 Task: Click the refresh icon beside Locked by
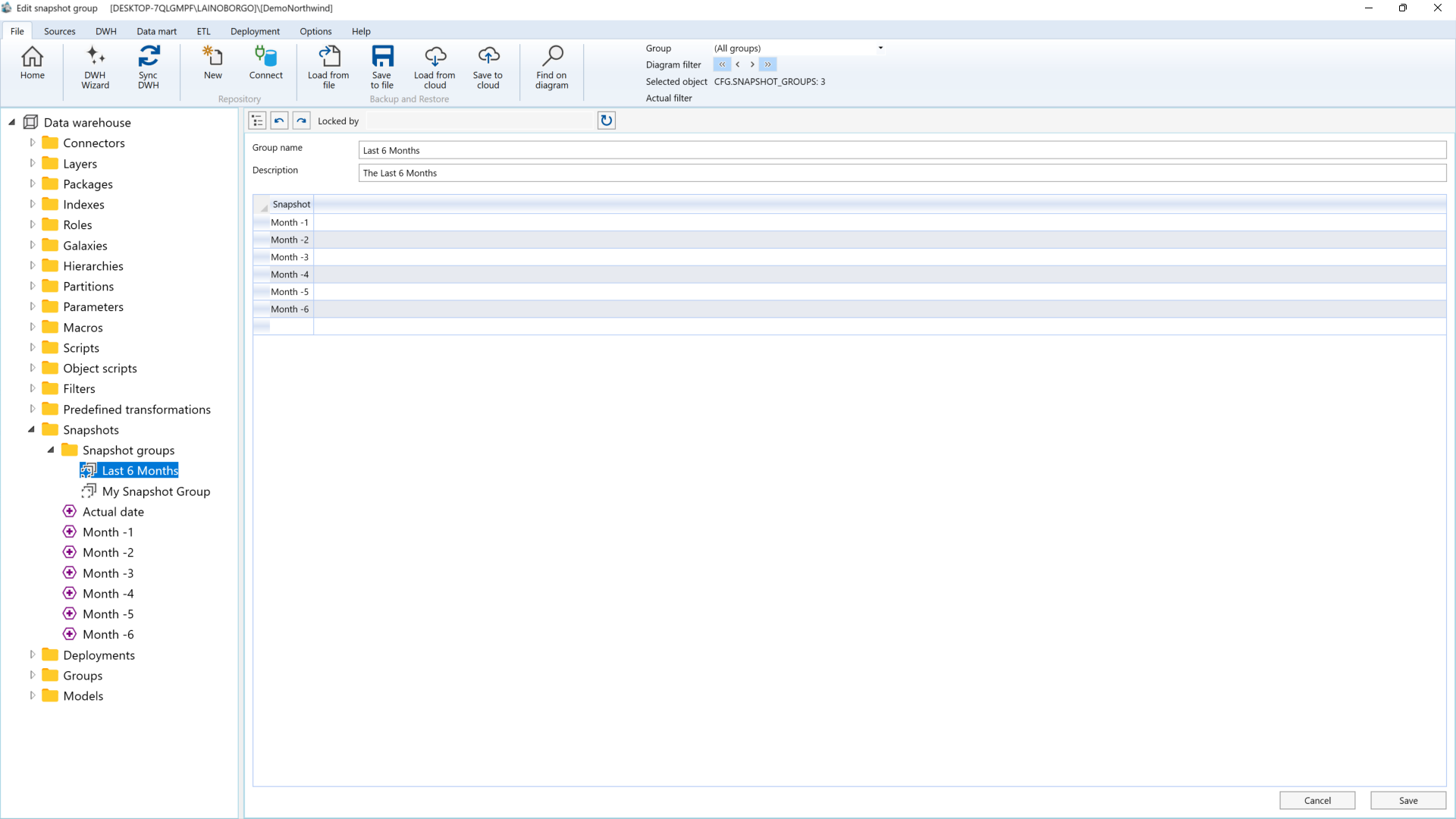[606, 121]
